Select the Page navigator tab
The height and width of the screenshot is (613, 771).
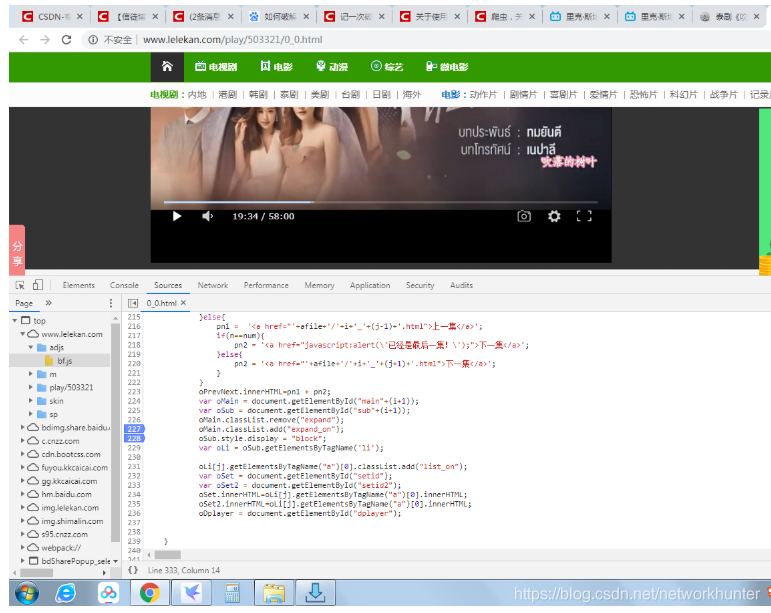coord(24,303)
